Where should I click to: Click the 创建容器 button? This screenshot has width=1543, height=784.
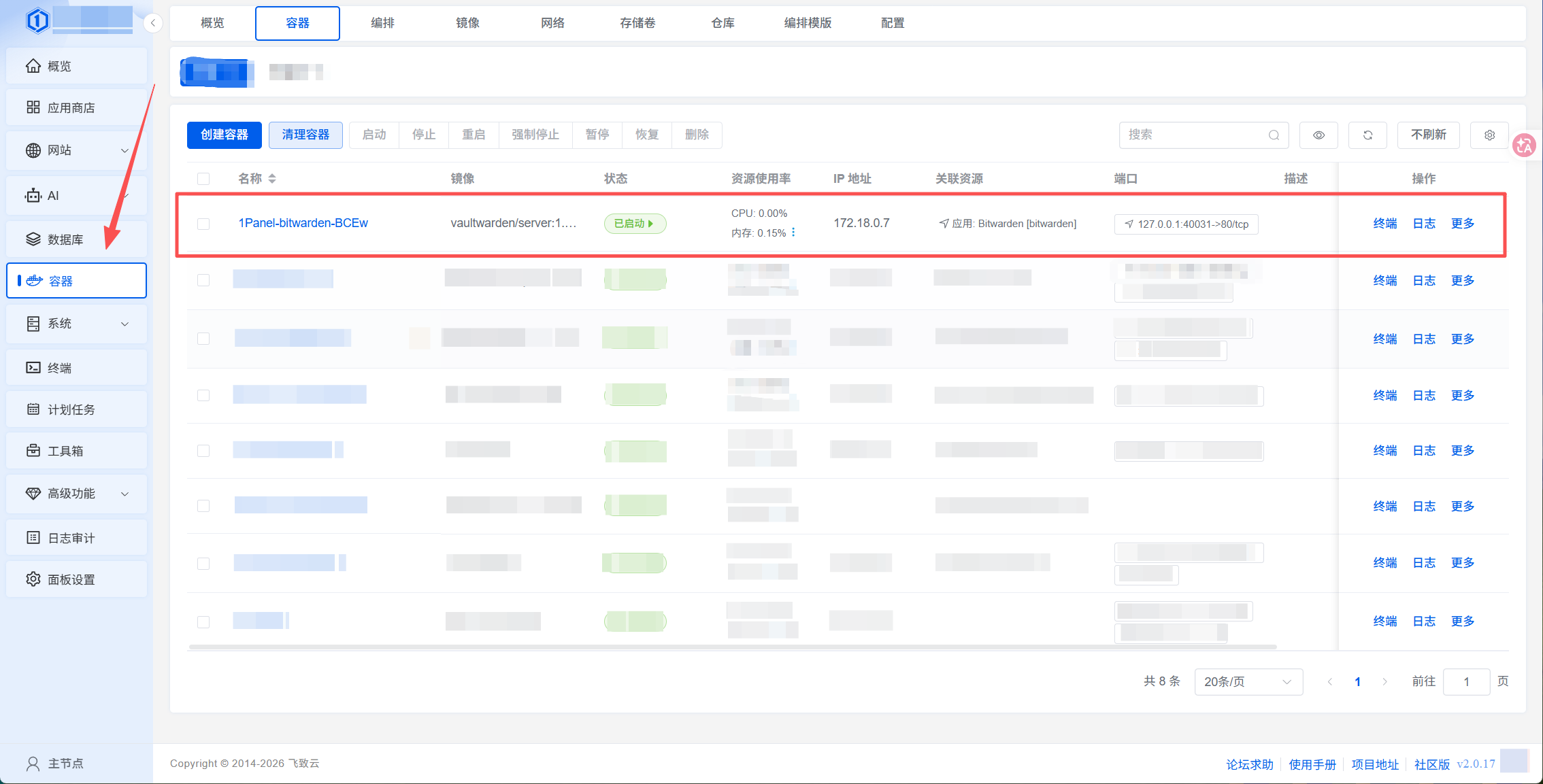coord(225,135)
